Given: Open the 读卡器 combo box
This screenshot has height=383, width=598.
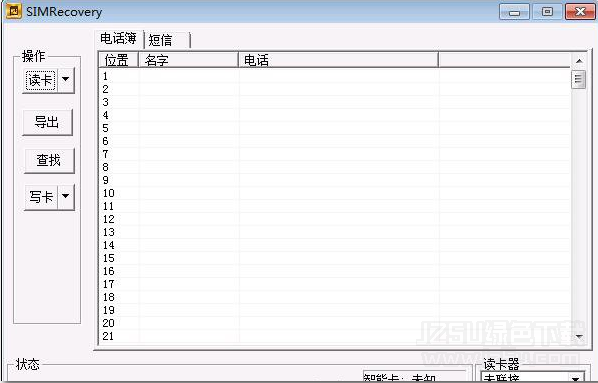Looking at the screenshot, I should click(x=532, y=377).
